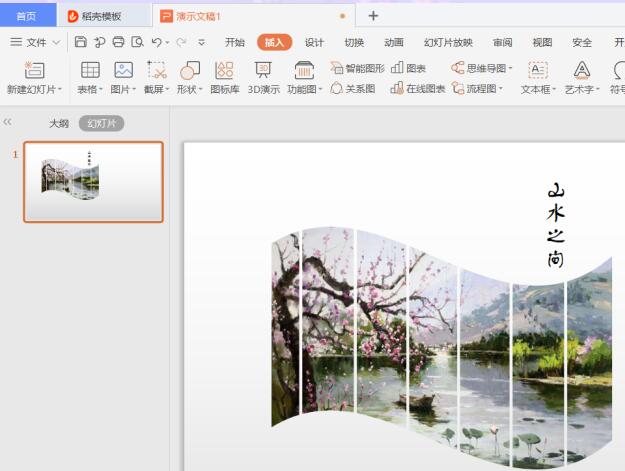Click the 功能图 icon
Screen dimensions: 625x471
[304, 70]
